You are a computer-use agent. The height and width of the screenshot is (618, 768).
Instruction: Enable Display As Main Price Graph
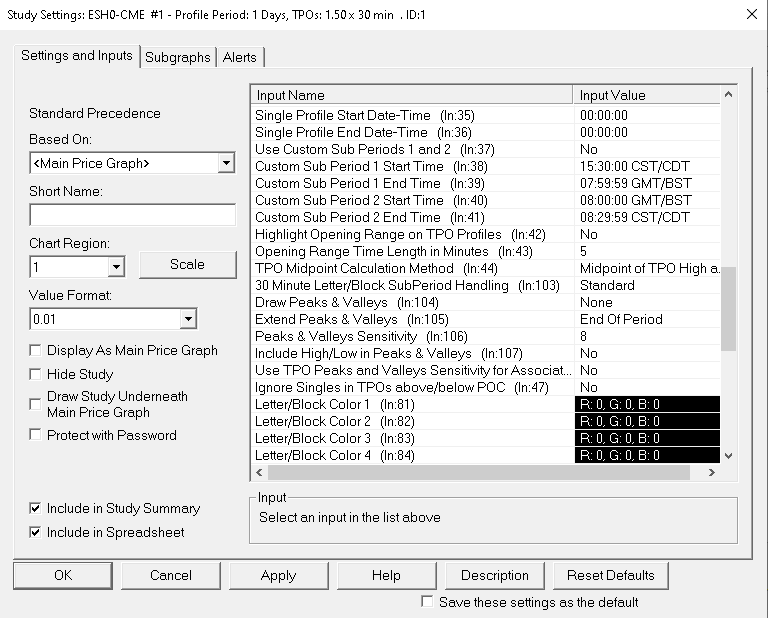tap(35, 351)
